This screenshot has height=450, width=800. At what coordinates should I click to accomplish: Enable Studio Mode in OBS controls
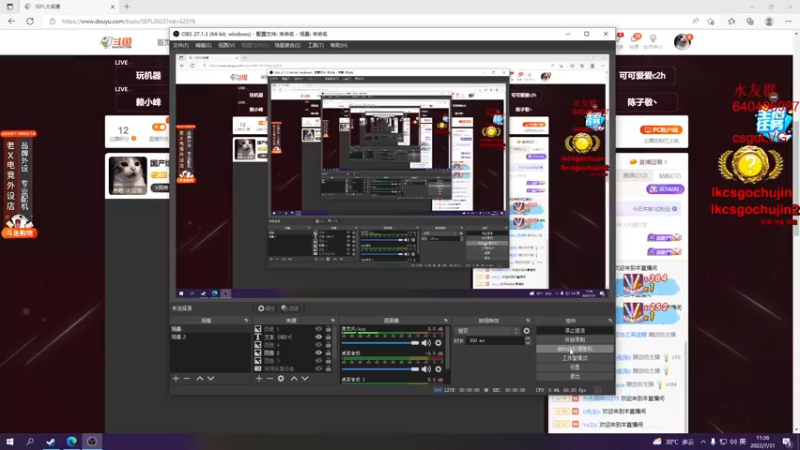coord(574,358)
